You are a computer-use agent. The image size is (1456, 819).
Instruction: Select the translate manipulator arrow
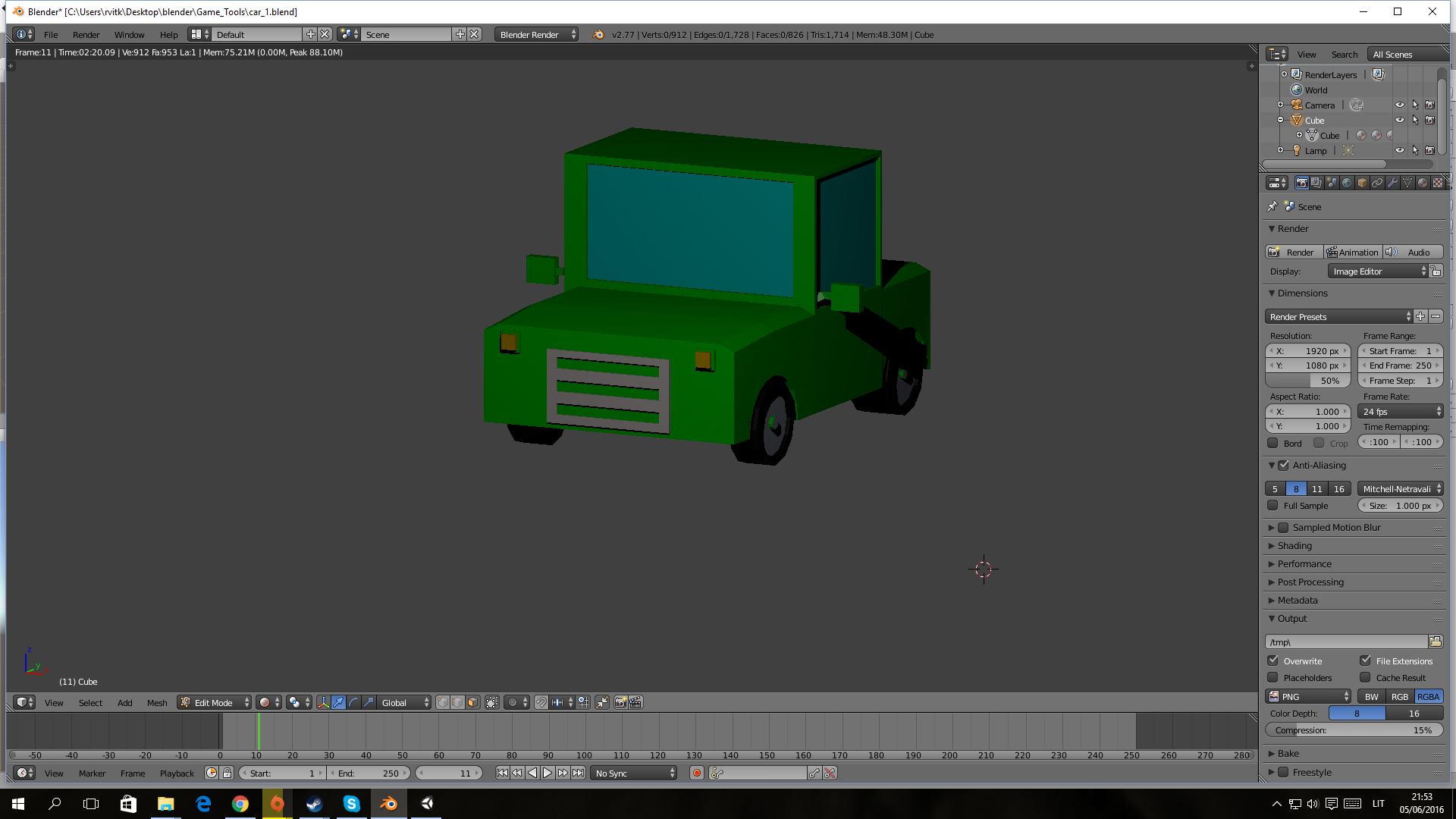338,702
